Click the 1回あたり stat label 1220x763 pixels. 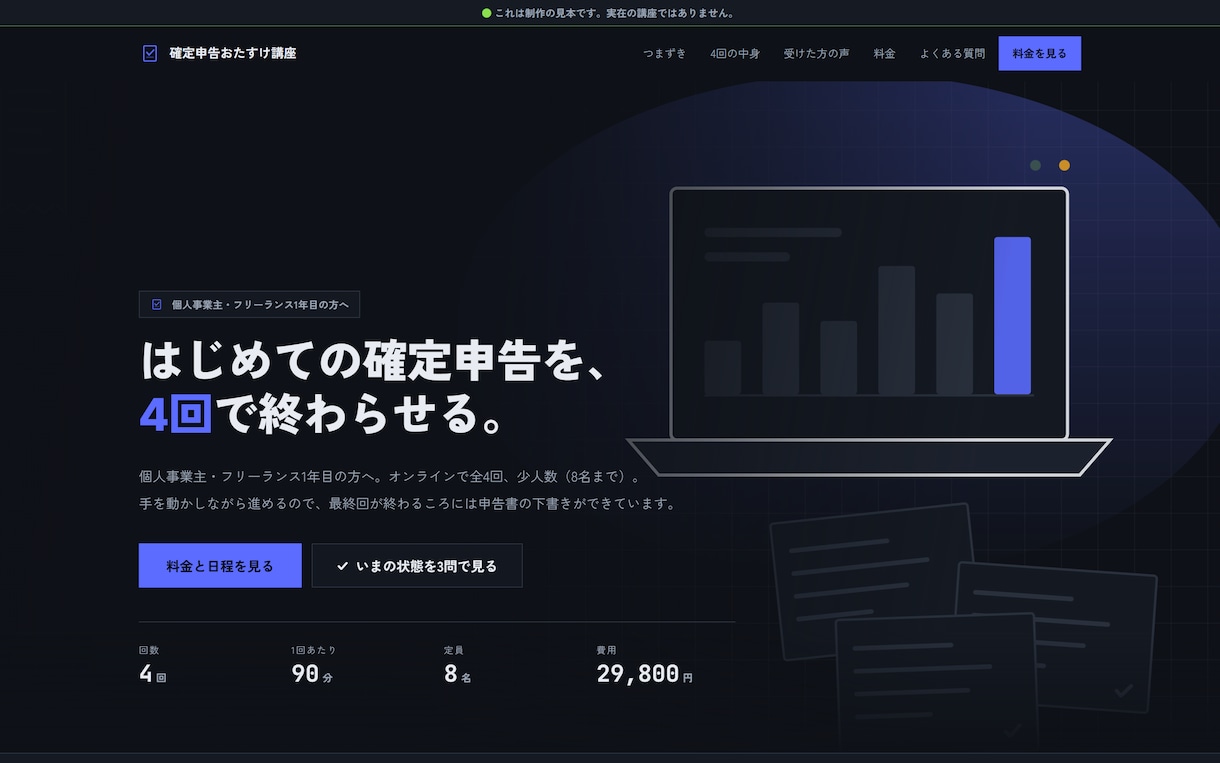(314, 650)
